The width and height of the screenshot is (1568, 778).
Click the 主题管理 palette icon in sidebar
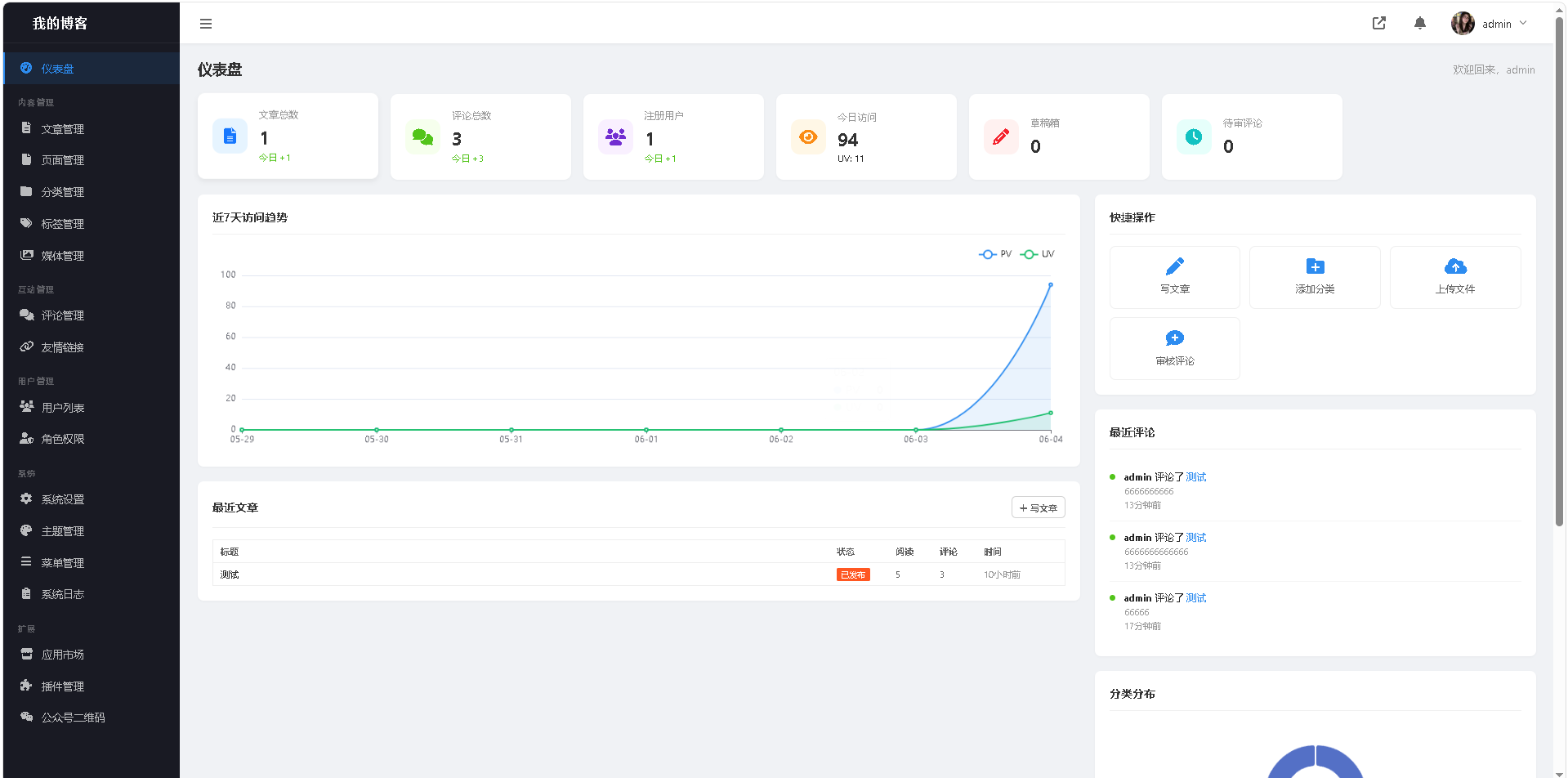pyautogui.click(x=26, y=530)
